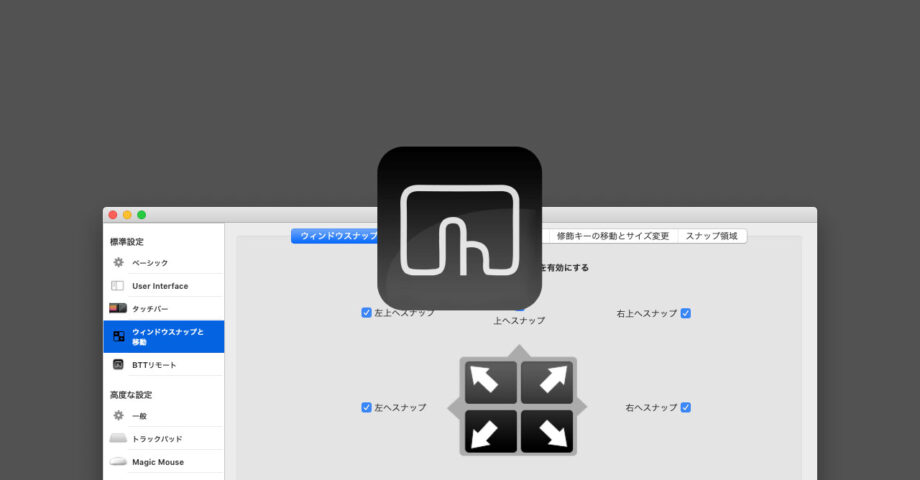Screen dimensions: 920x480
Task: Click the 標準設定 section header
Action: coord(127,242)
